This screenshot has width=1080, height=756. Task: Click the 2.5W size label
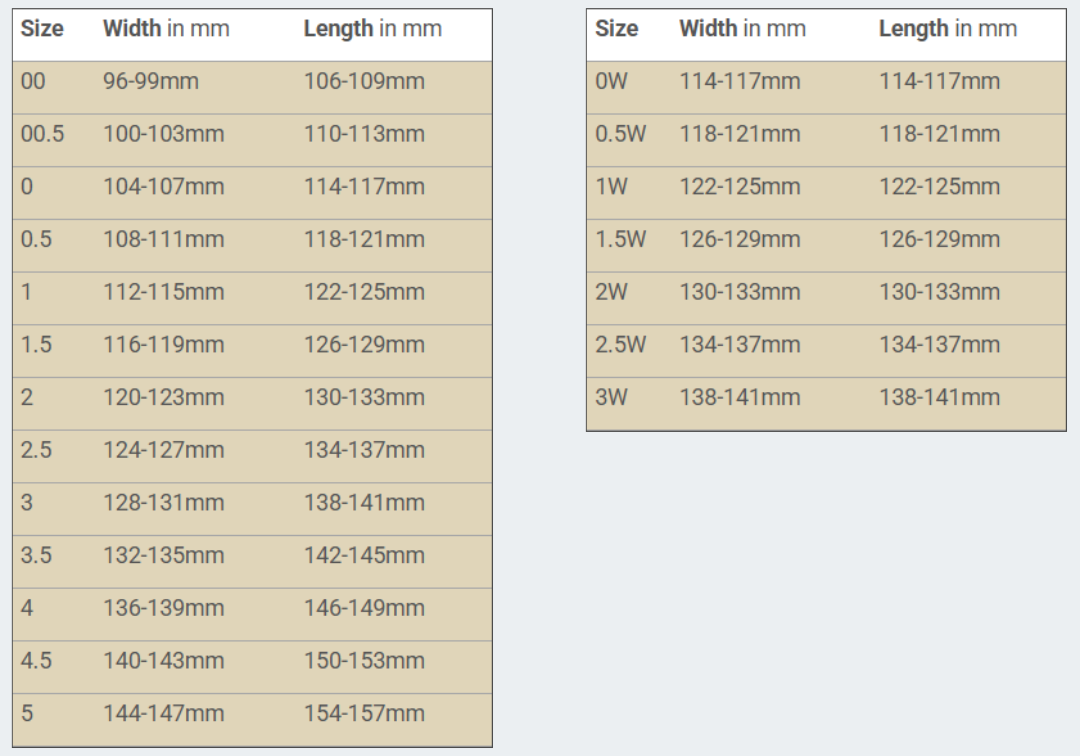point(620,345)
